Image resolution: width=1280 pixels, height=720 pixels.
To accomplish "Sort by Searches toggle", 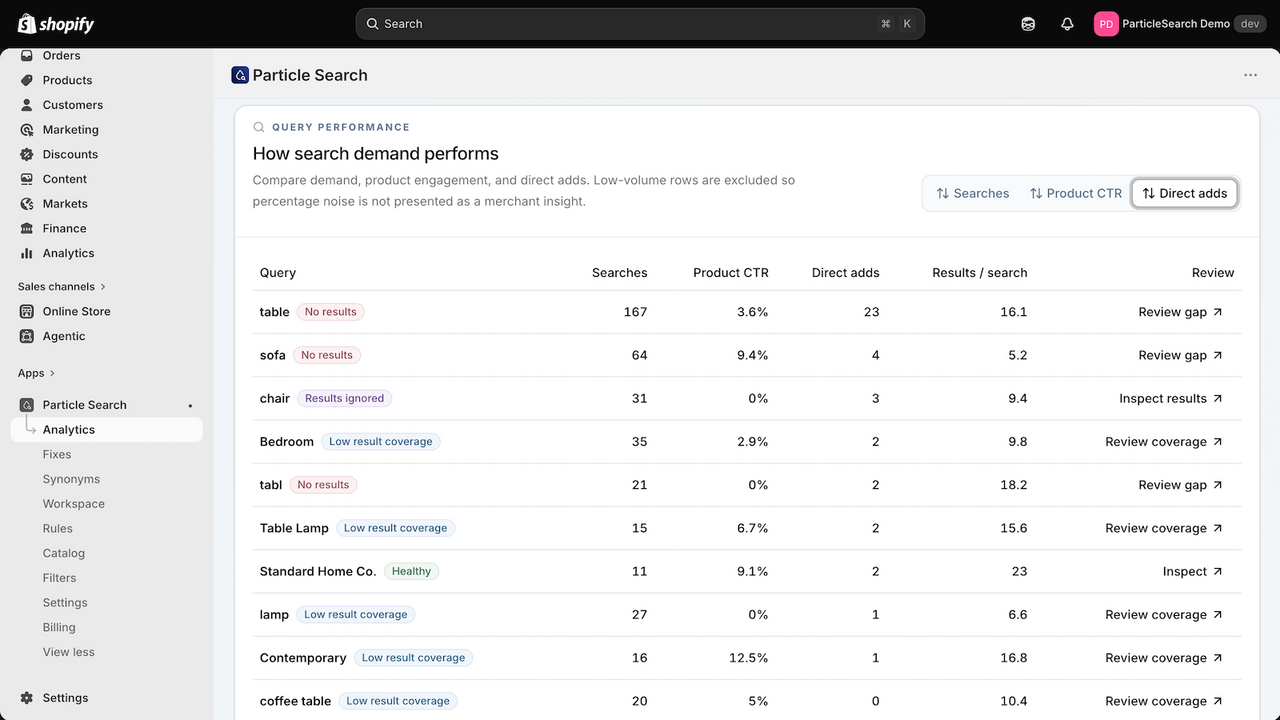I will tap(973, 193).
